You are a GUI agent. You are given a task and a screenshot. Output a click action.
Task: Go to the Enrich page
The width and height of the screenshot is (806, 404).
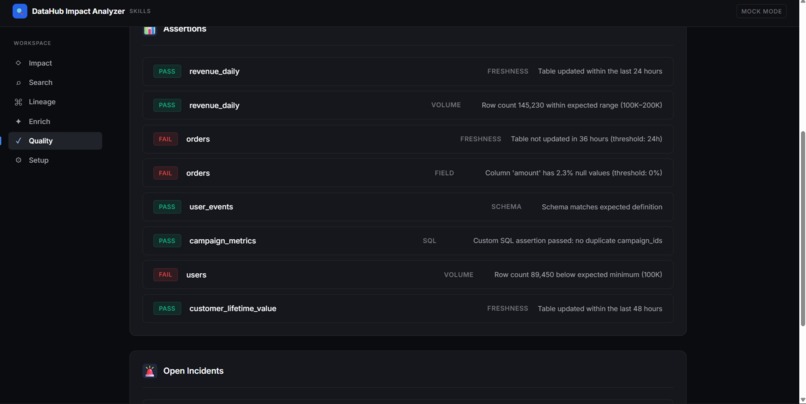pos(55,122)
